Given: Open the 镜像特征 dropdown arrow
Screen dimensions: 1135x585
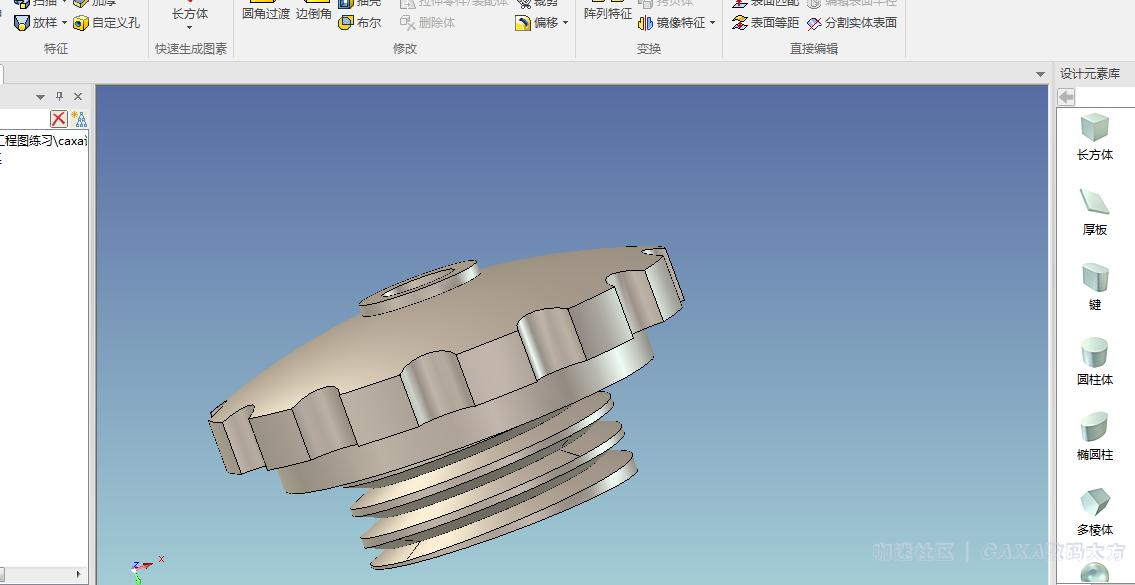Looking at the screenshot, I should coord(713,23).
